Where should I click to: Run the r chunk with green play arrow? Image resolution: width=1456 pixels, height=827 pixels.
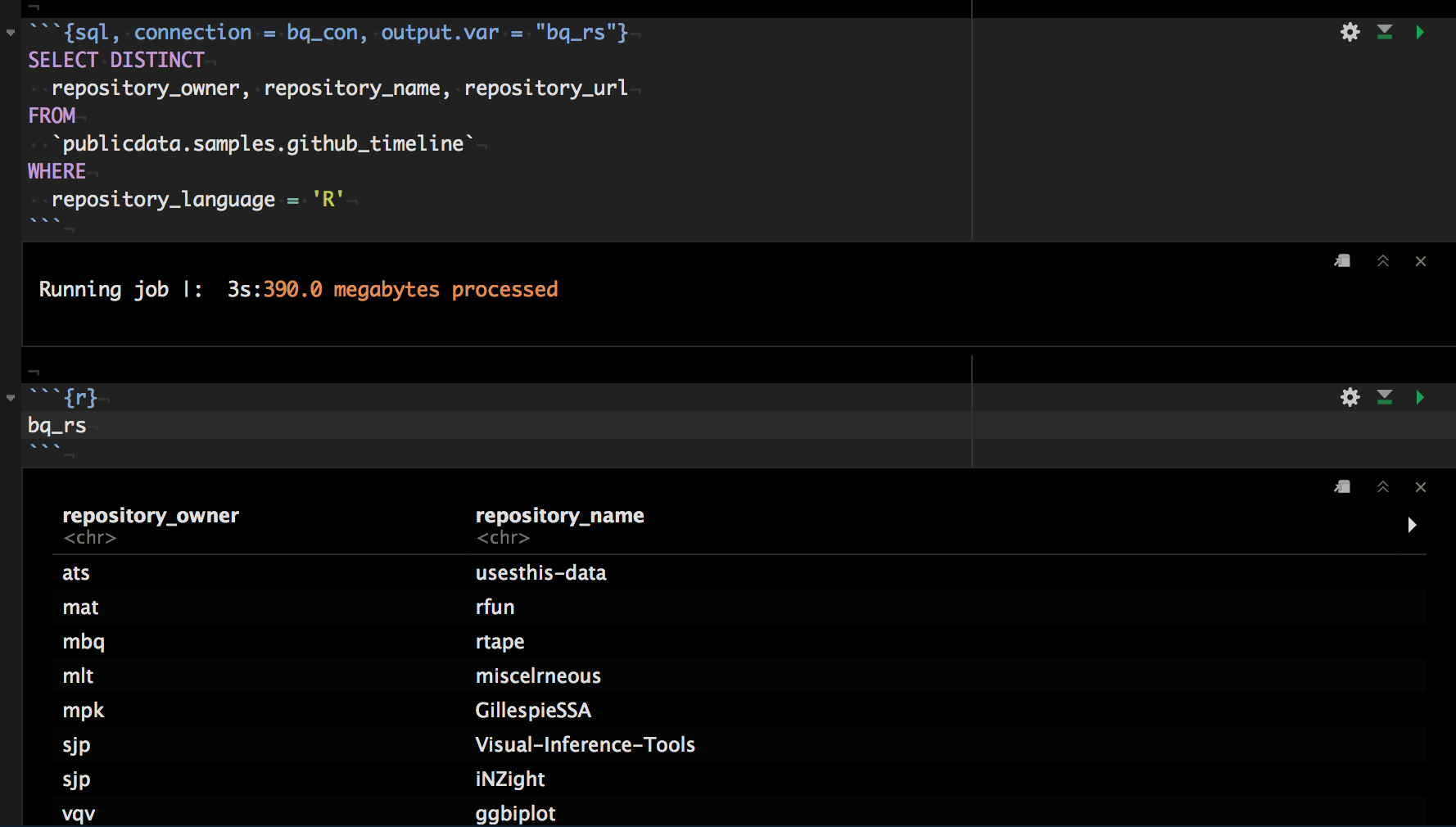click(1420, 397)
